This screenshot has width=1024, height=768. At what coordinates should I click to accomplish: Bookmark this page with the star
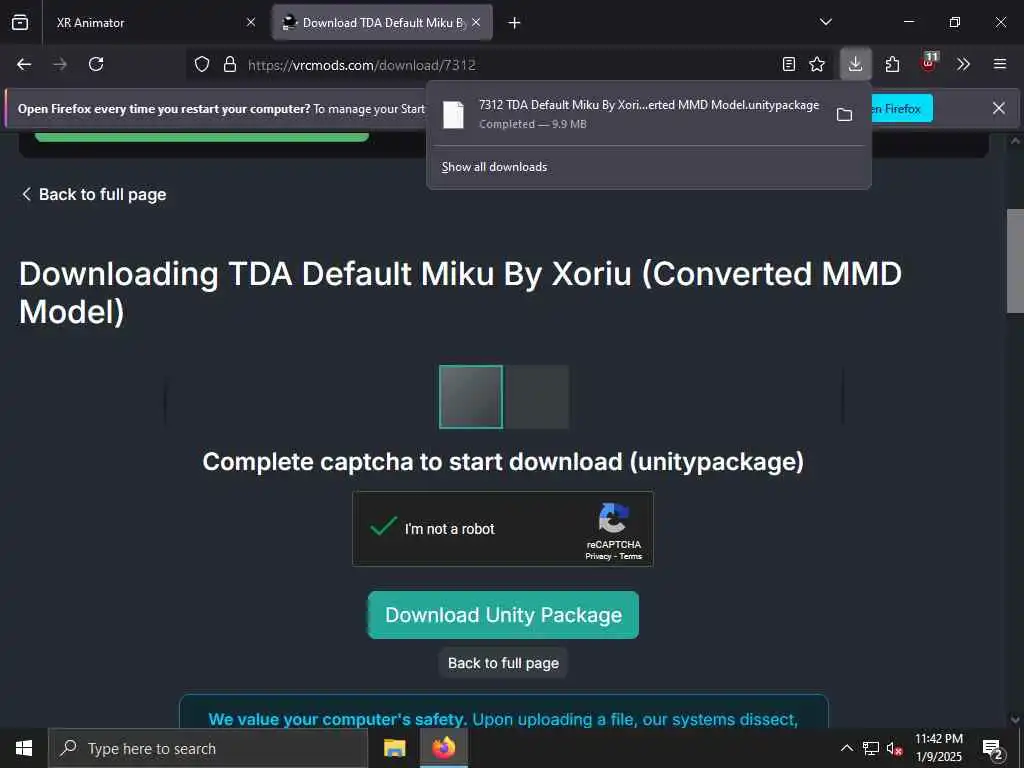[x=817, y=64]
